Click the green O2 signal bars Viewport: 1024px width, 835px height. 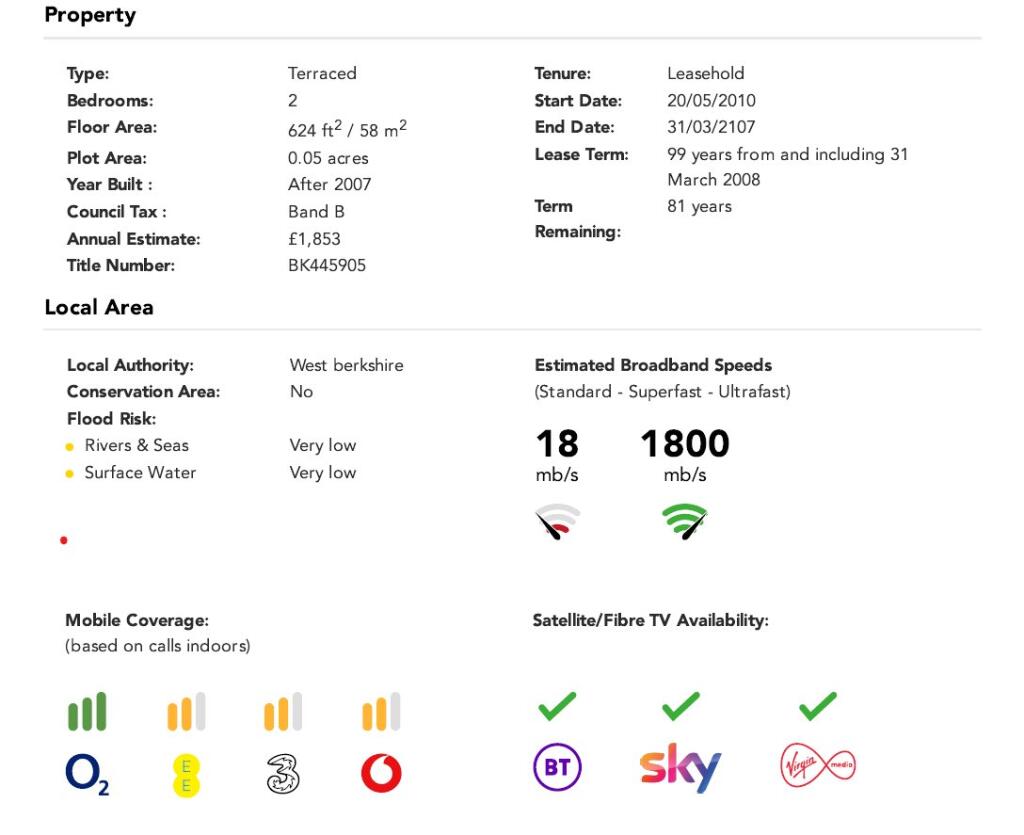(87, 712)
